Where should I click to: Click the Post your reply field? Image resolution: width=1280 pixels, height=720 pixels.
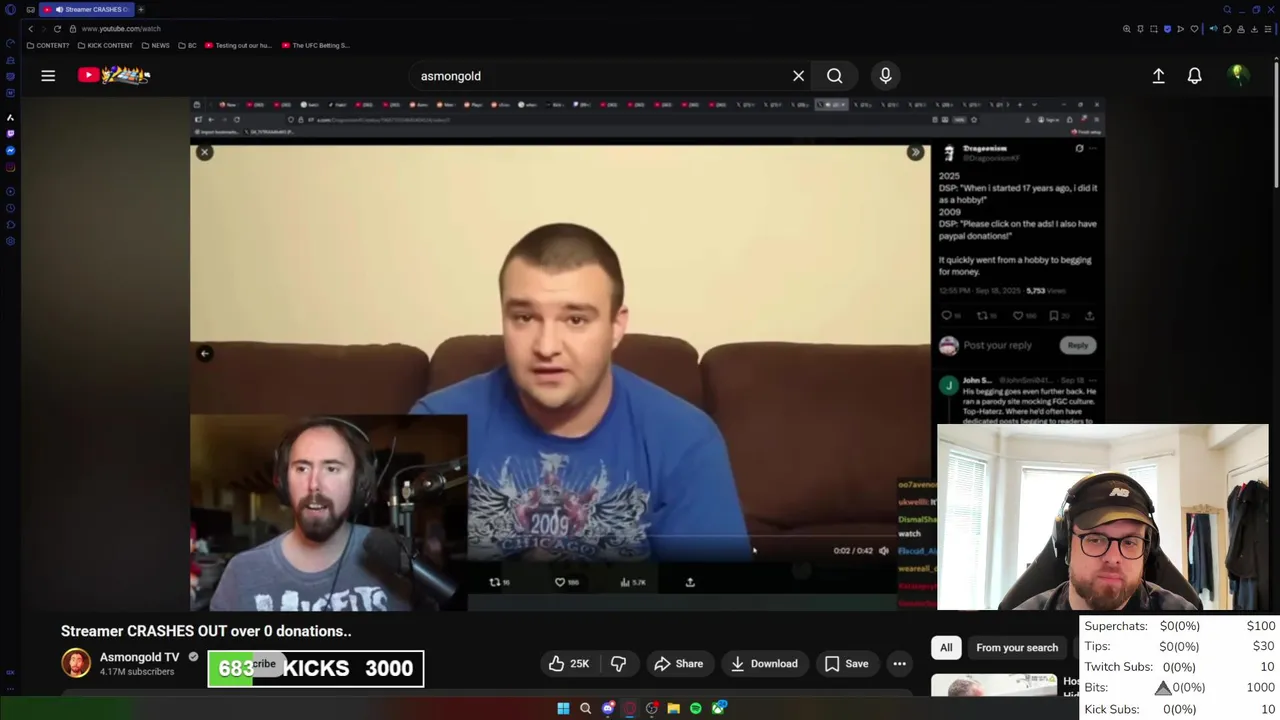(997, 345)
